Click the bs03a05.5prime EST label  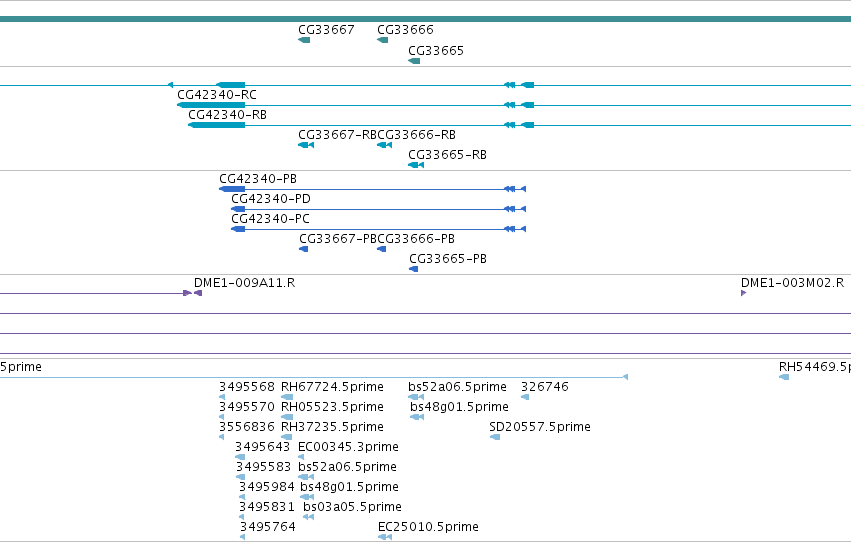(x=352, y=508)
